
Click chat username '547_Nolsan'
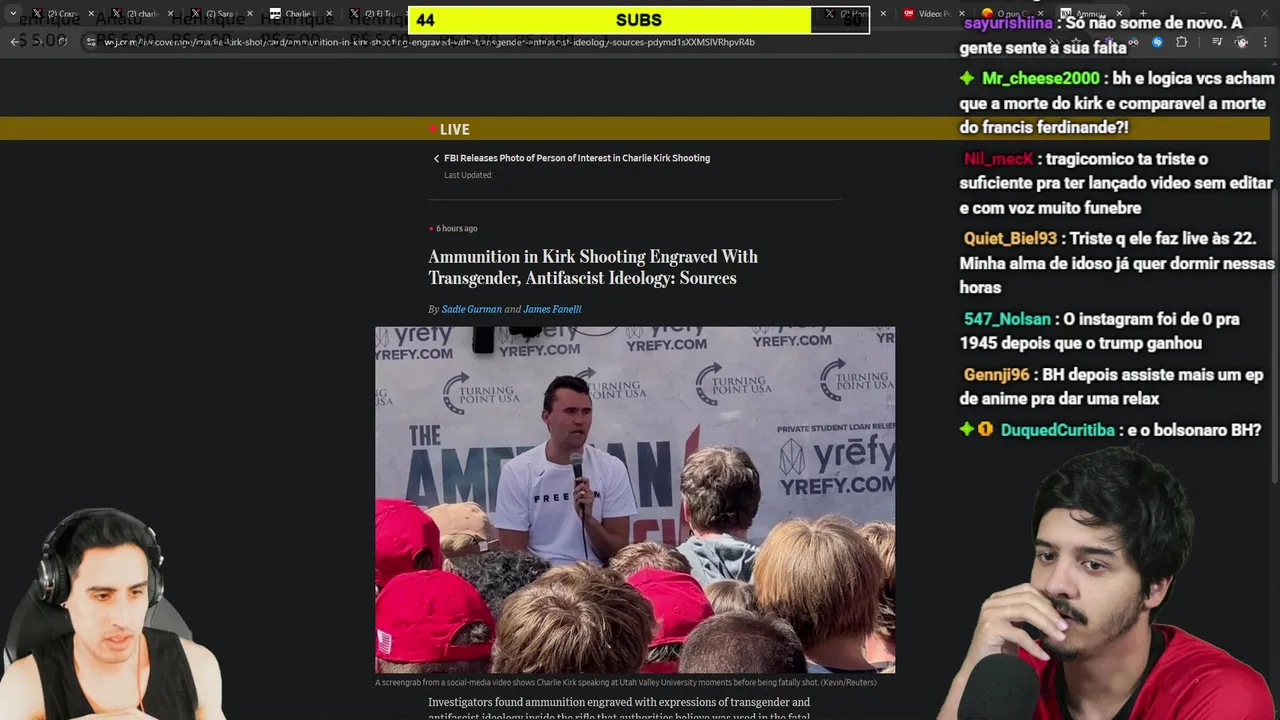tap(1007, 319)
